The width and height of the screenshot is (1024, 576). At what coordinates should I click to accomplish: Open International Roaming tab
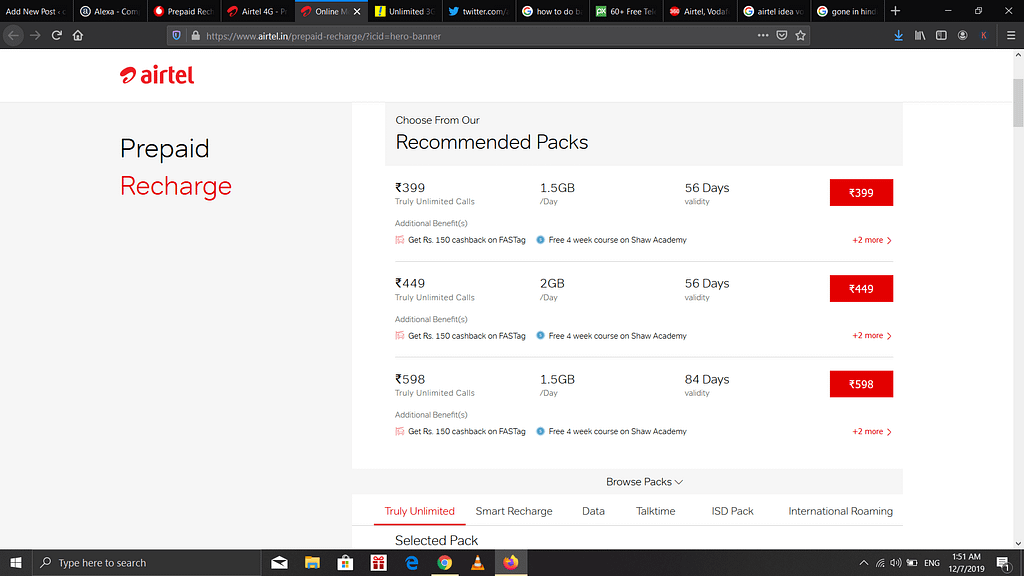coord(840,511)
